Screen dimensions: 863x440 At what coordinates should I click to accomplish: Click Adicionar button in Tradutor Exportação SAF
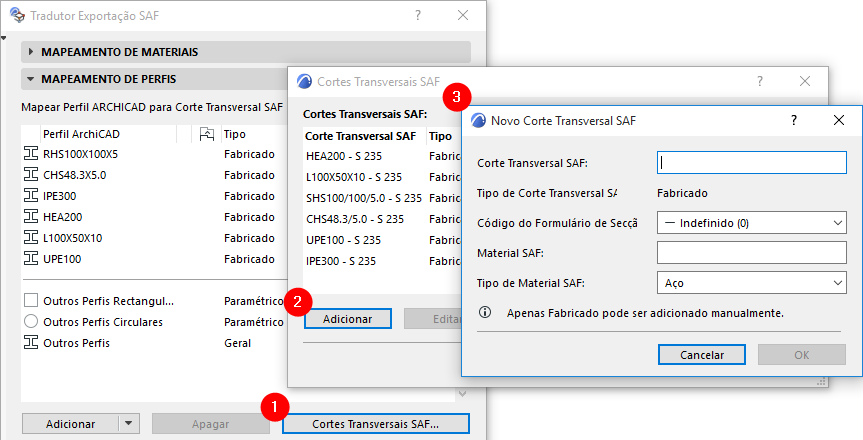coord(70,423)
